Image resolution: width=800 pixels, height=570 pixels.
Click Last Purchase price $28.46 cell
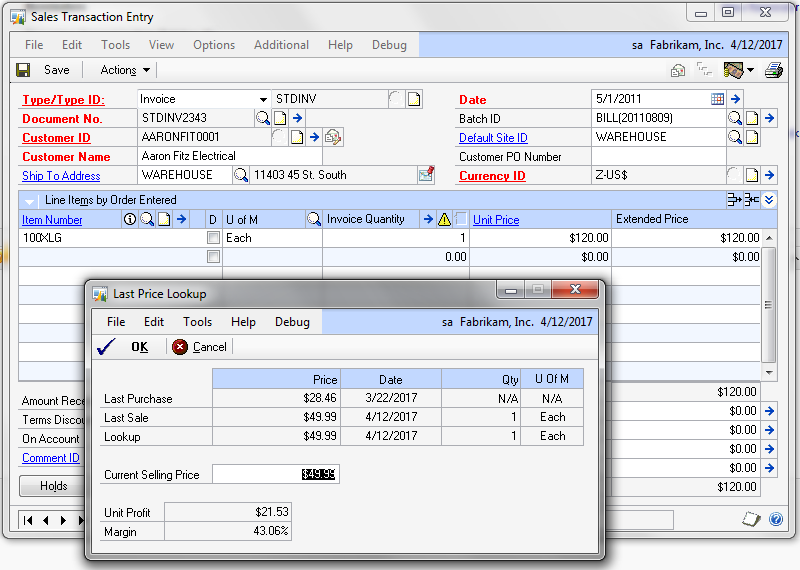point(276,398)
